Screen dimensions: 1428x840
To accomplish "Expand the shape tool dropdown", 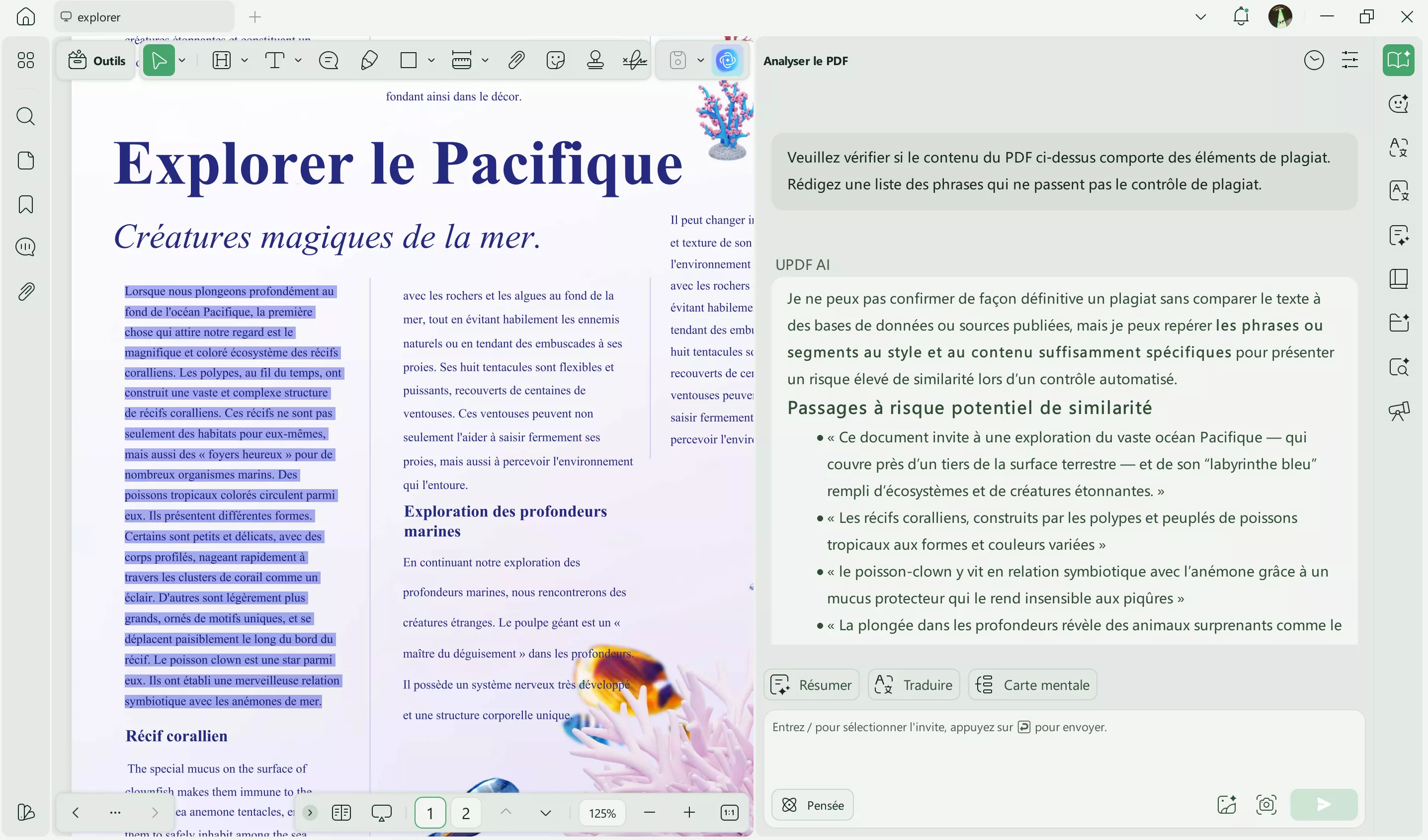I will tap(432, 60).
